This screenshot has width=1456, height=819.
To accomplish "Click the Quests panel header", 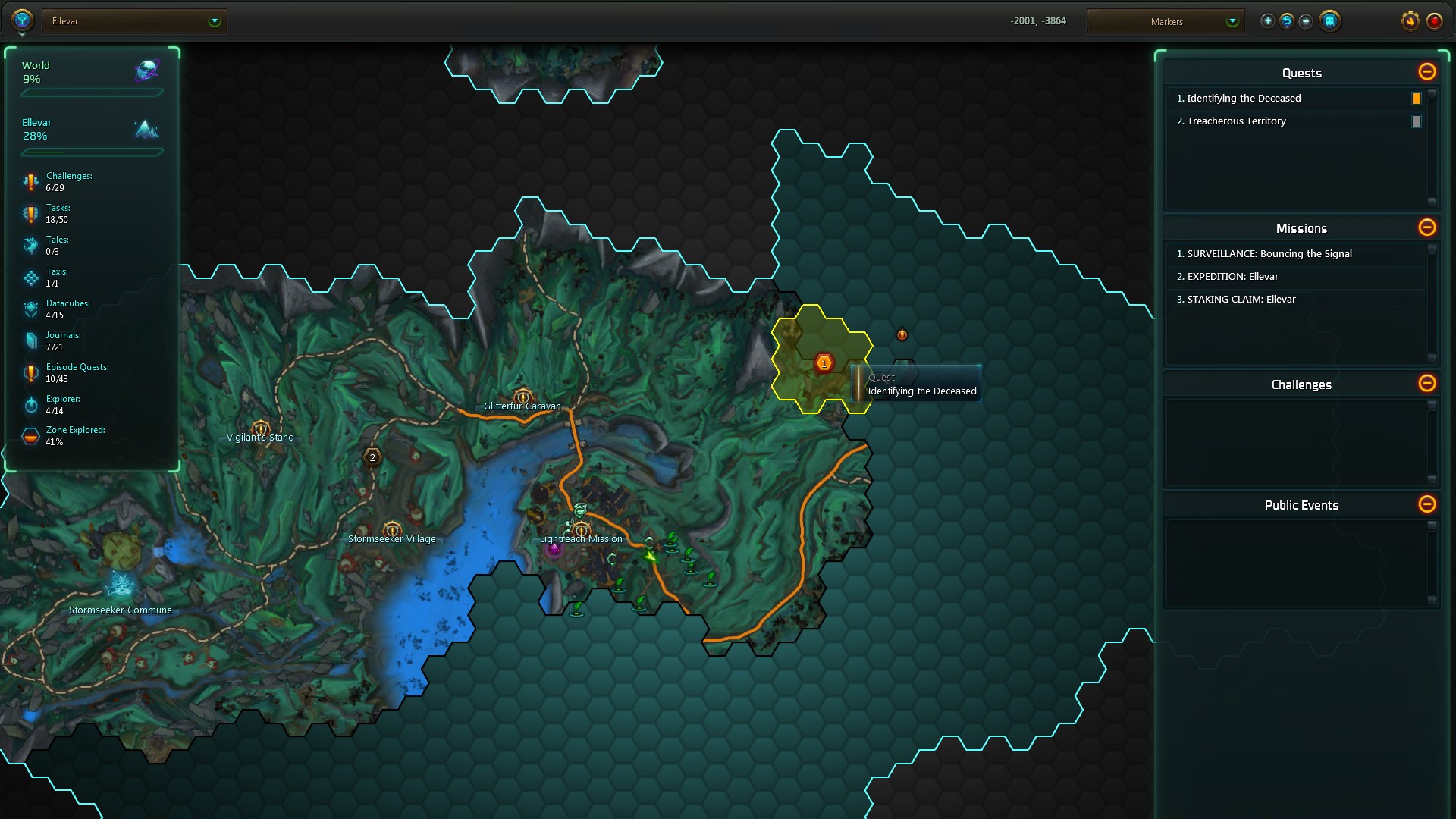I will click(x=1301, y=73).
